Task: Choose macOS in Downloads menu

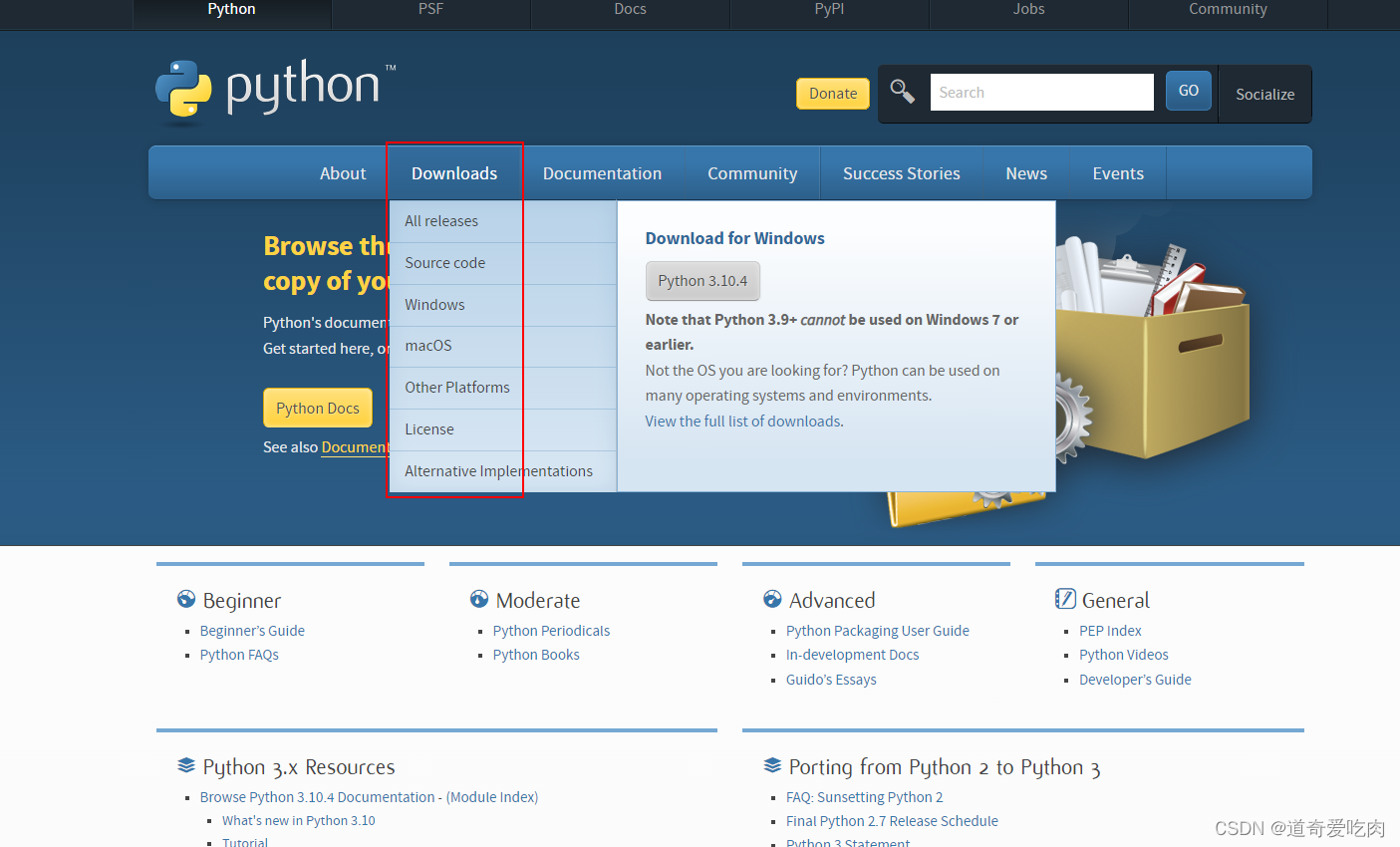Action: (x=503, y=346)
